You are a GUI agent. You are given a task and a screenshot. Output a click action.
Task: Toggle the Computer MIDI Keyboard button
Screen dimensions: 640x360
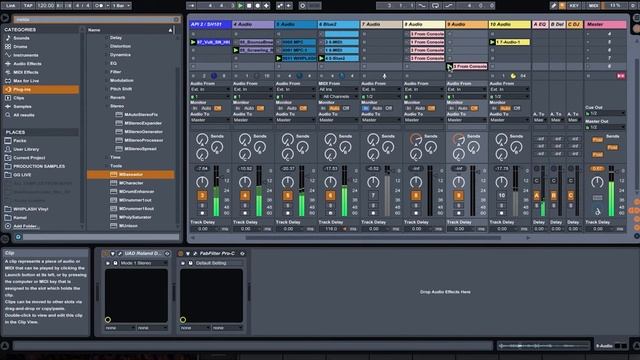(x=562, y=6)
